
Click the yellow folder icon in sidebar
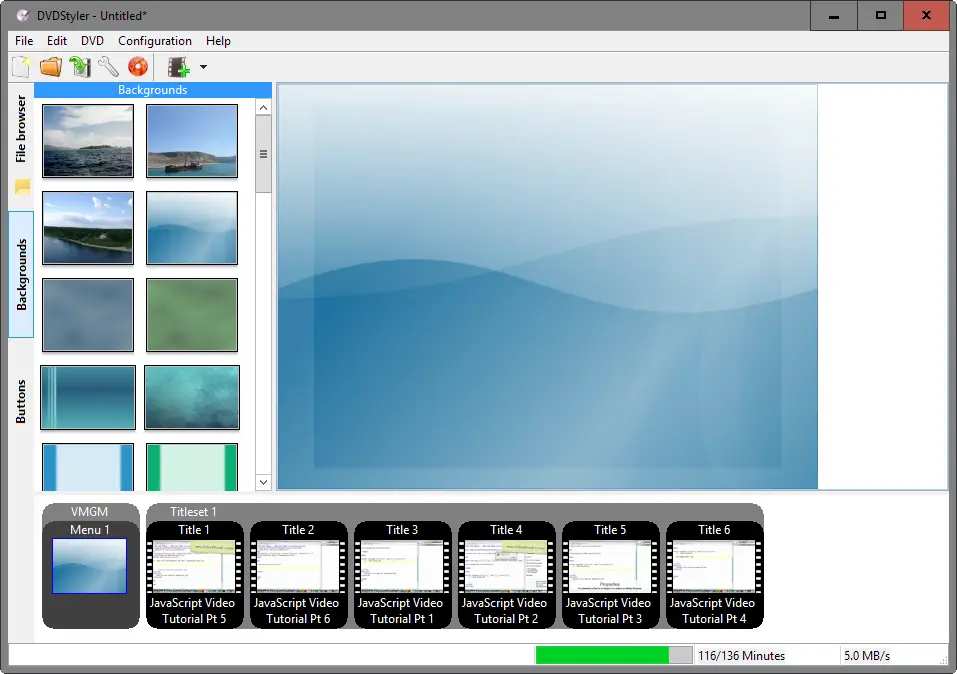pyautogui.click(x=22, y=187)
